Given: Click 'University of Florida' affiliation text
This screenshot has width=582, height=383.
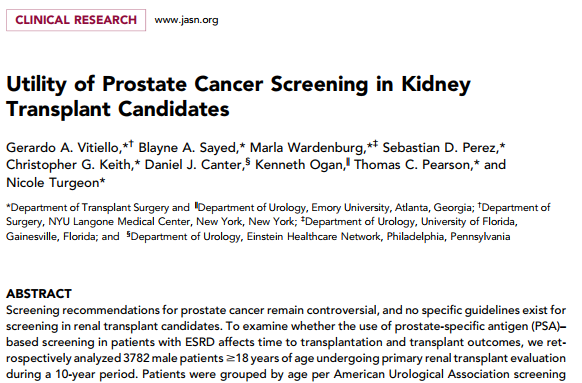Looking at the screenshot, I should [468, 222].
